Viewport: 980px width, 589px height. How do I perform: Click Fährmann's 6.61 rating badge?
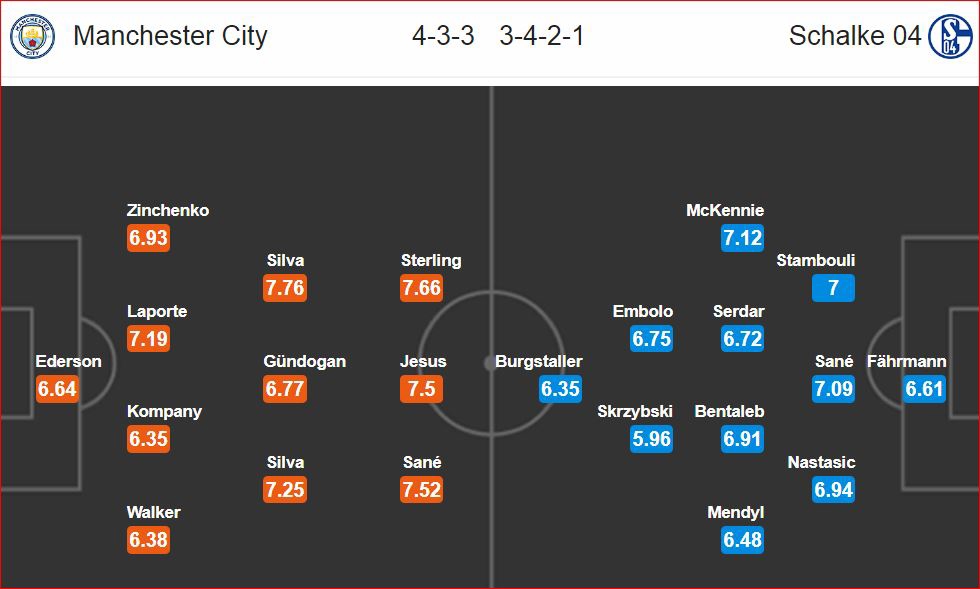pyautogui.click(x=924, y=388)
